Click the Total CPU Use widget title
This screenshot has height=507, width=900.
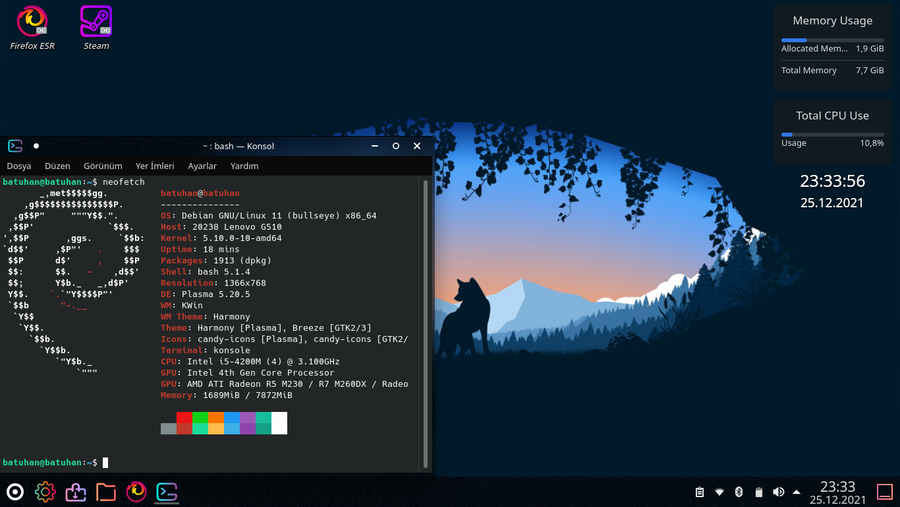click(832, 115)
